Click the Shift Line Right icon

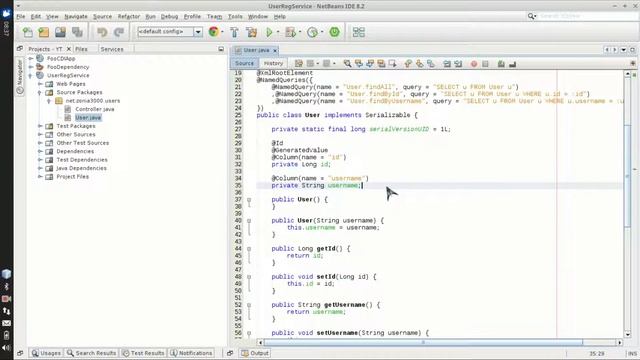[458, 64]
